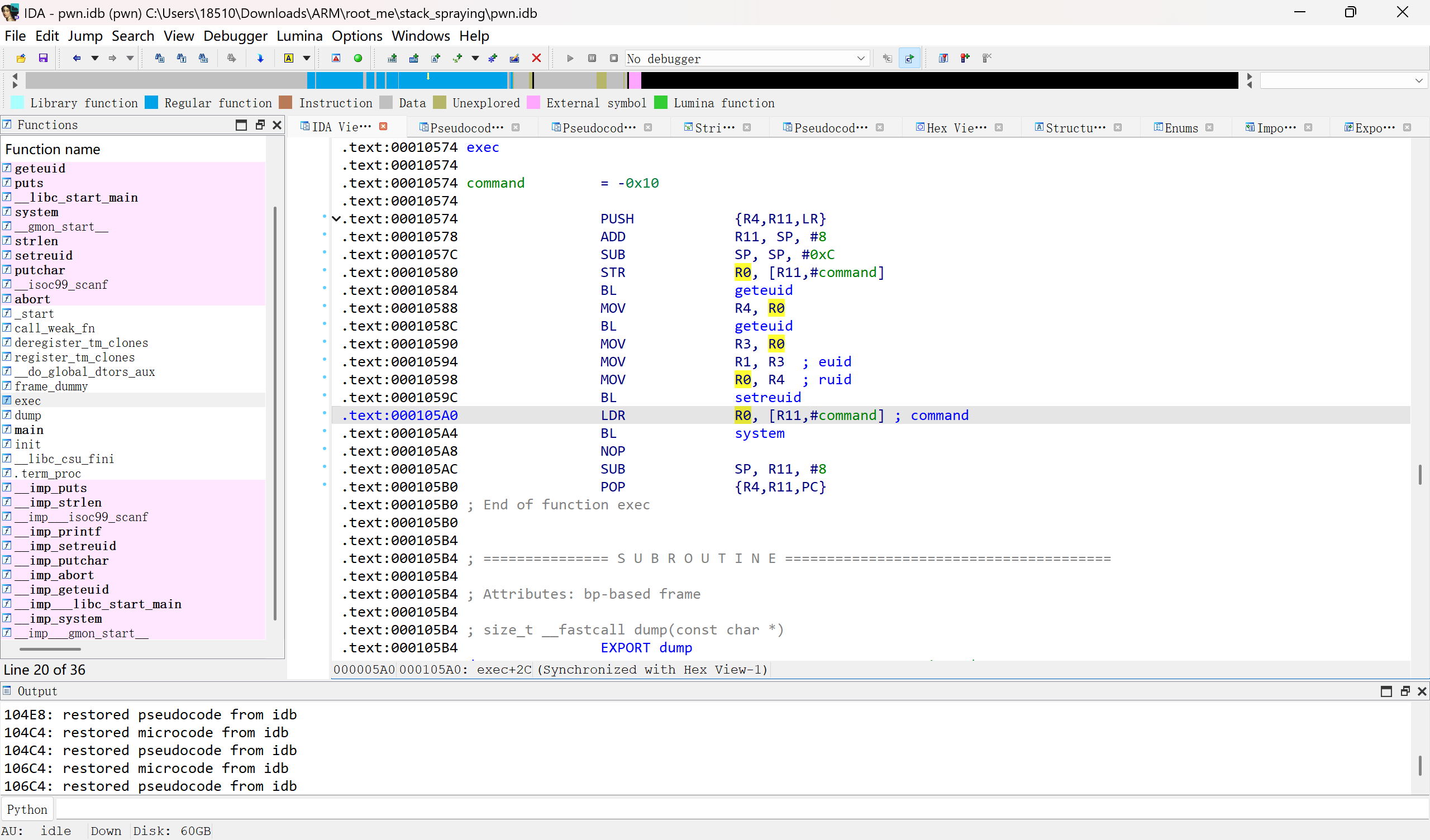Open the Jump menu

[x=85, y=36]
